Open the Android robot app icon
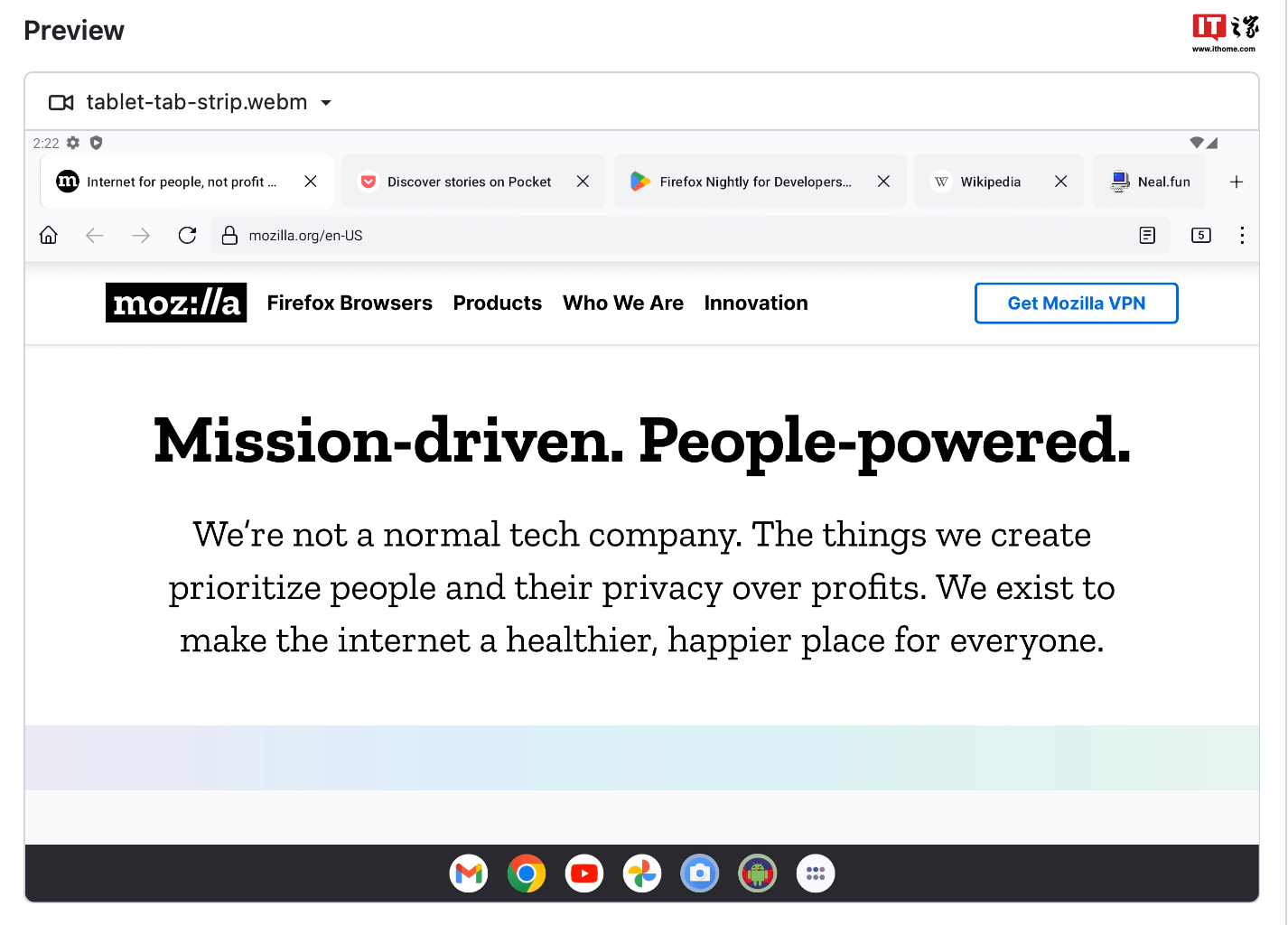 pos(758,874)
